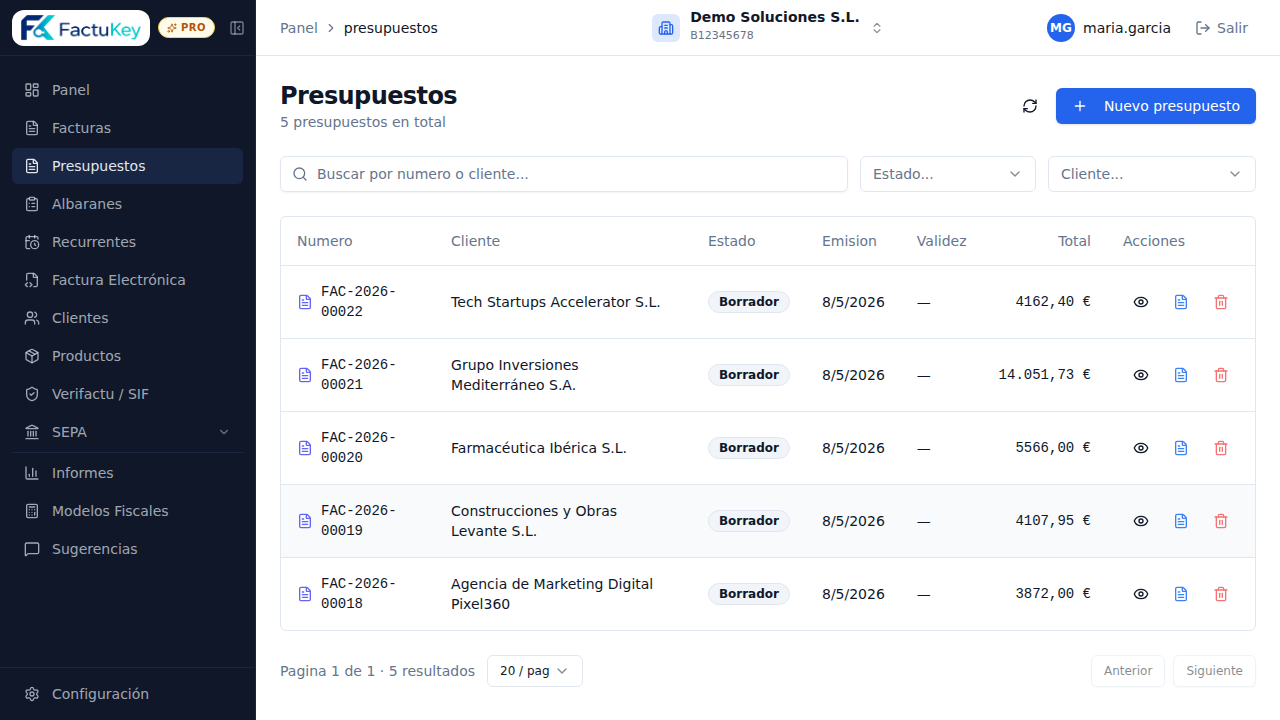Click the PRO badge
The image size is (1280, 720).
pyautogui.click(x=186, y=28)
